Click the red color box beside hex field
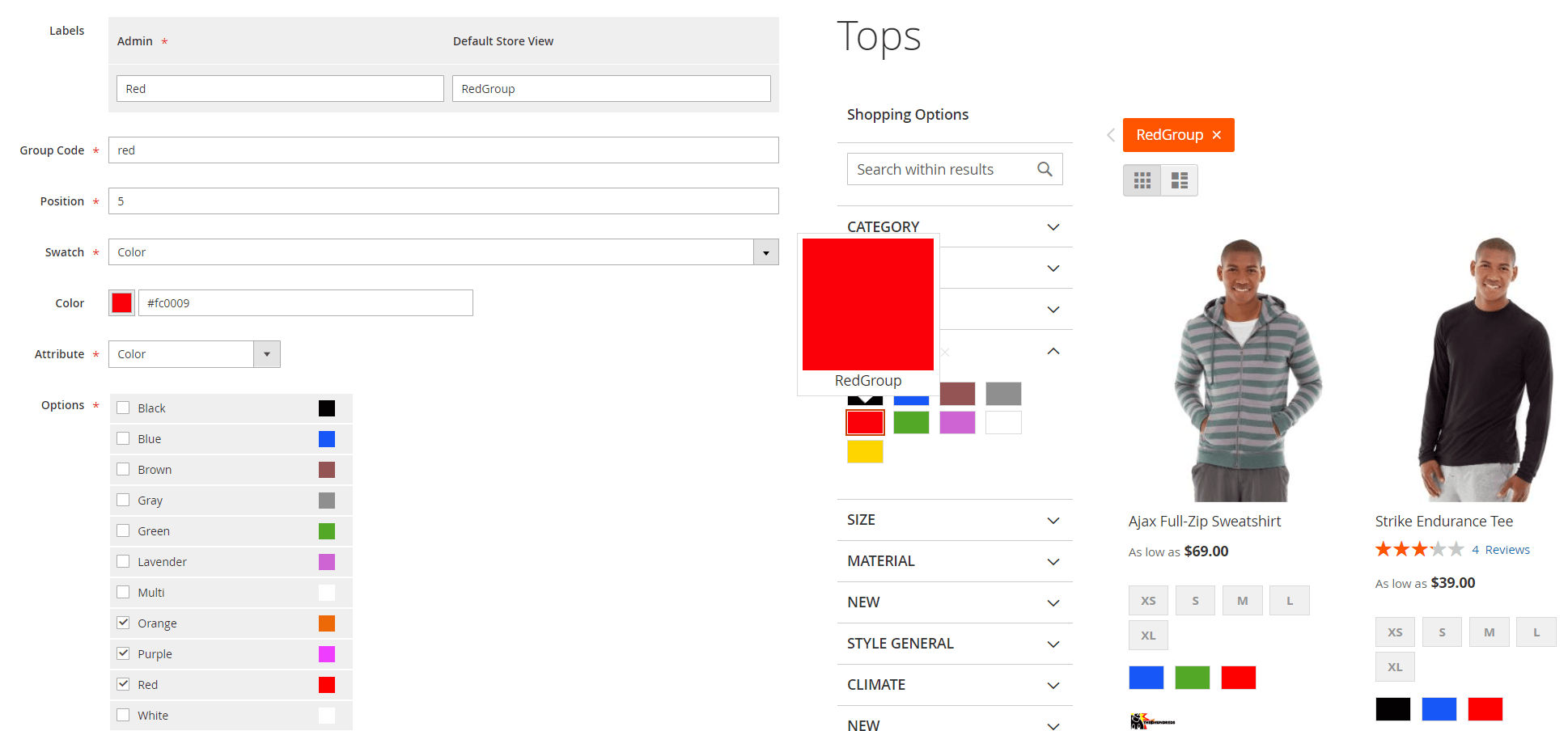The image size is (1568, 731). point(121,302)
